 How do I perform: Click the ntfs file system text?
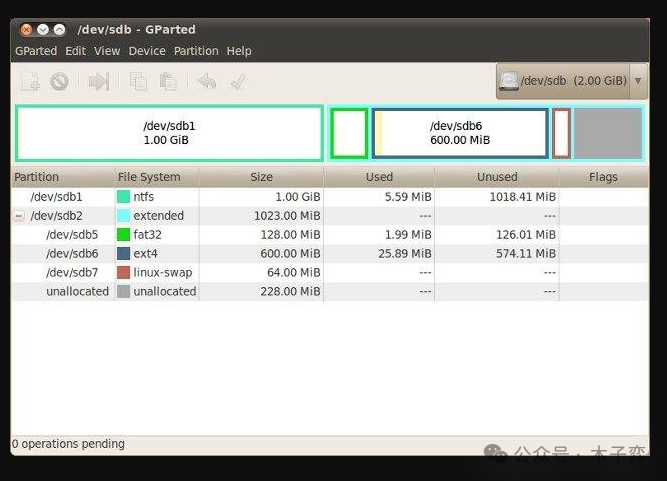point(143,196)
